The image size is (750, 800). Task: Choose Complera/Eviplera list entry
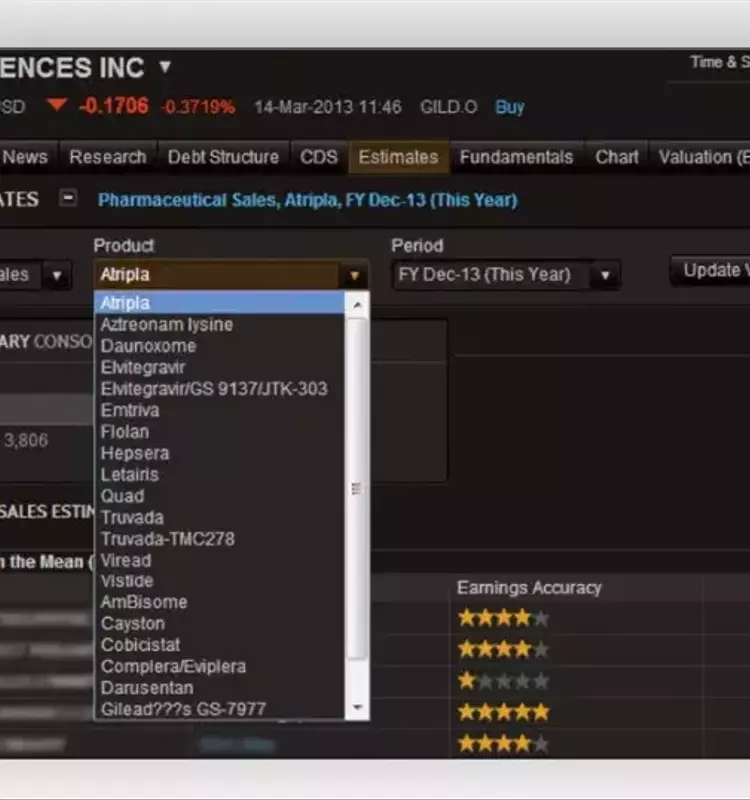(x=219, y=666)
